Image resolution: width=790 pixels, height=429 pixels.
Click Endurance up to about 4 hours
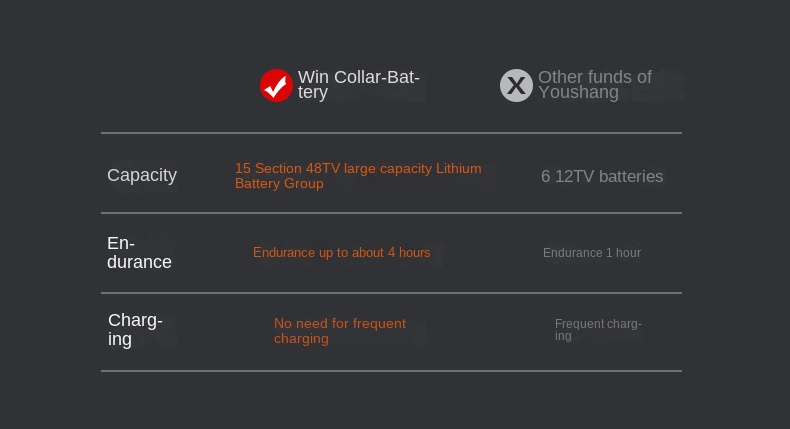[x=342, y=253]
